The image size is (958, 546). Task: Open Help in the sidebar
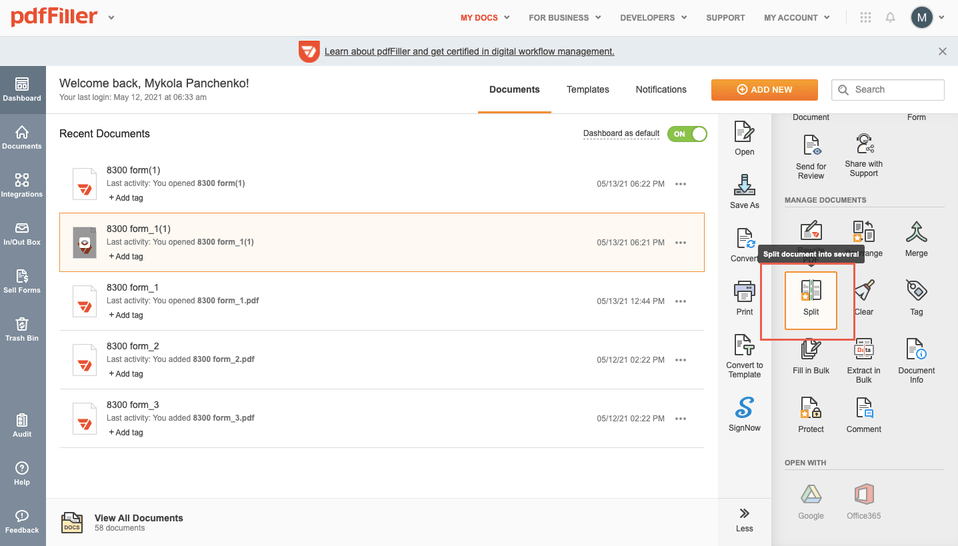tap(22, 473)
